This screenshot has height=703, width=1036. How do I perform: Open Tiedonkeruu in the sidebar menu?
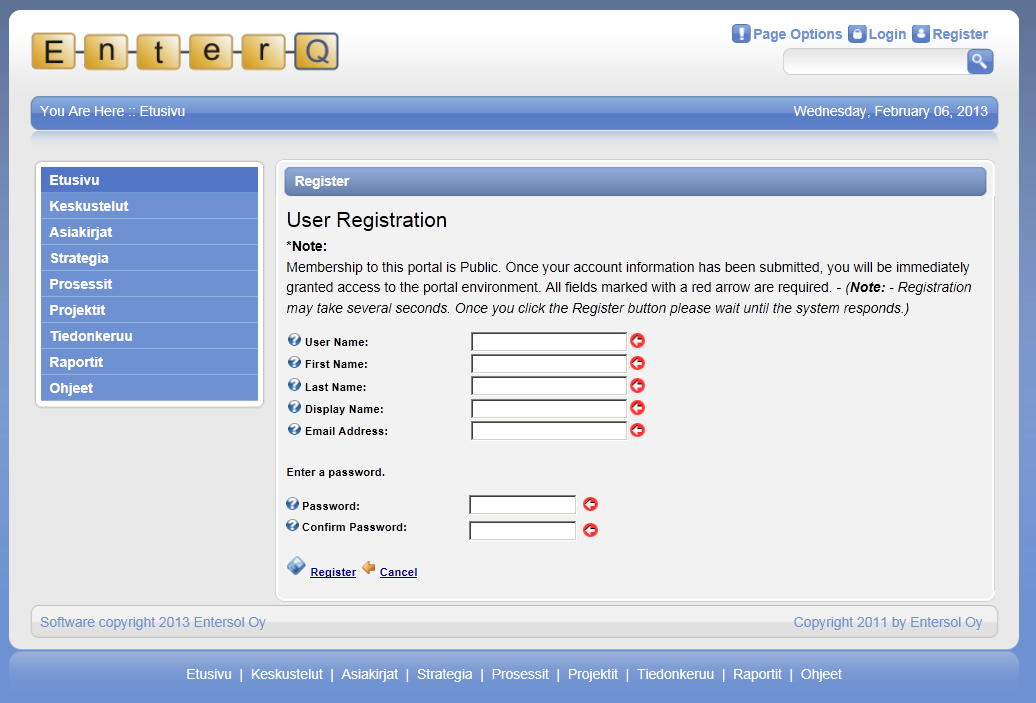click(149, 336)
